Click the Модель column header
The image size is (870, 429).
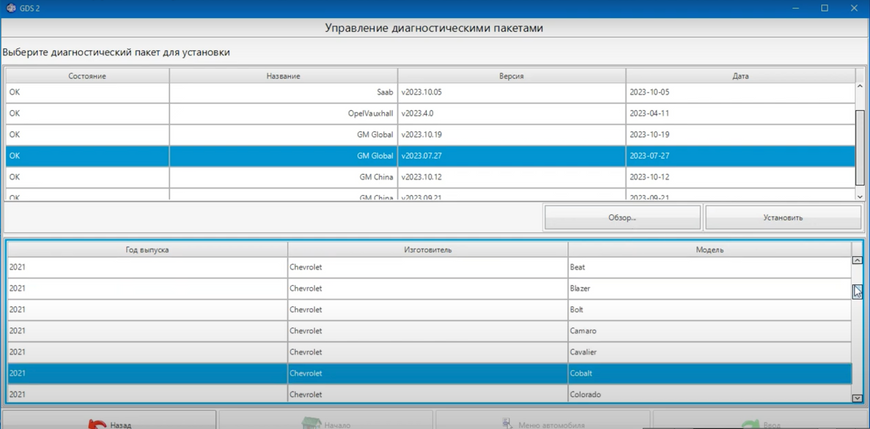[x=710, y=250]
